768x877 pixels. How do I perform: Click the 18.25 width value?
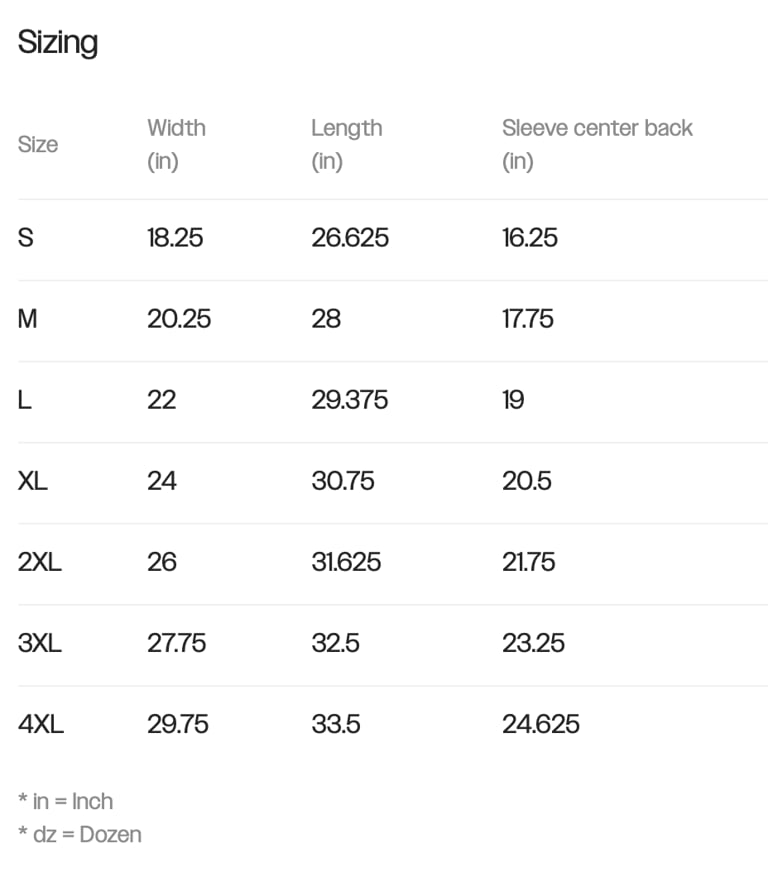[x=175, y=238]
